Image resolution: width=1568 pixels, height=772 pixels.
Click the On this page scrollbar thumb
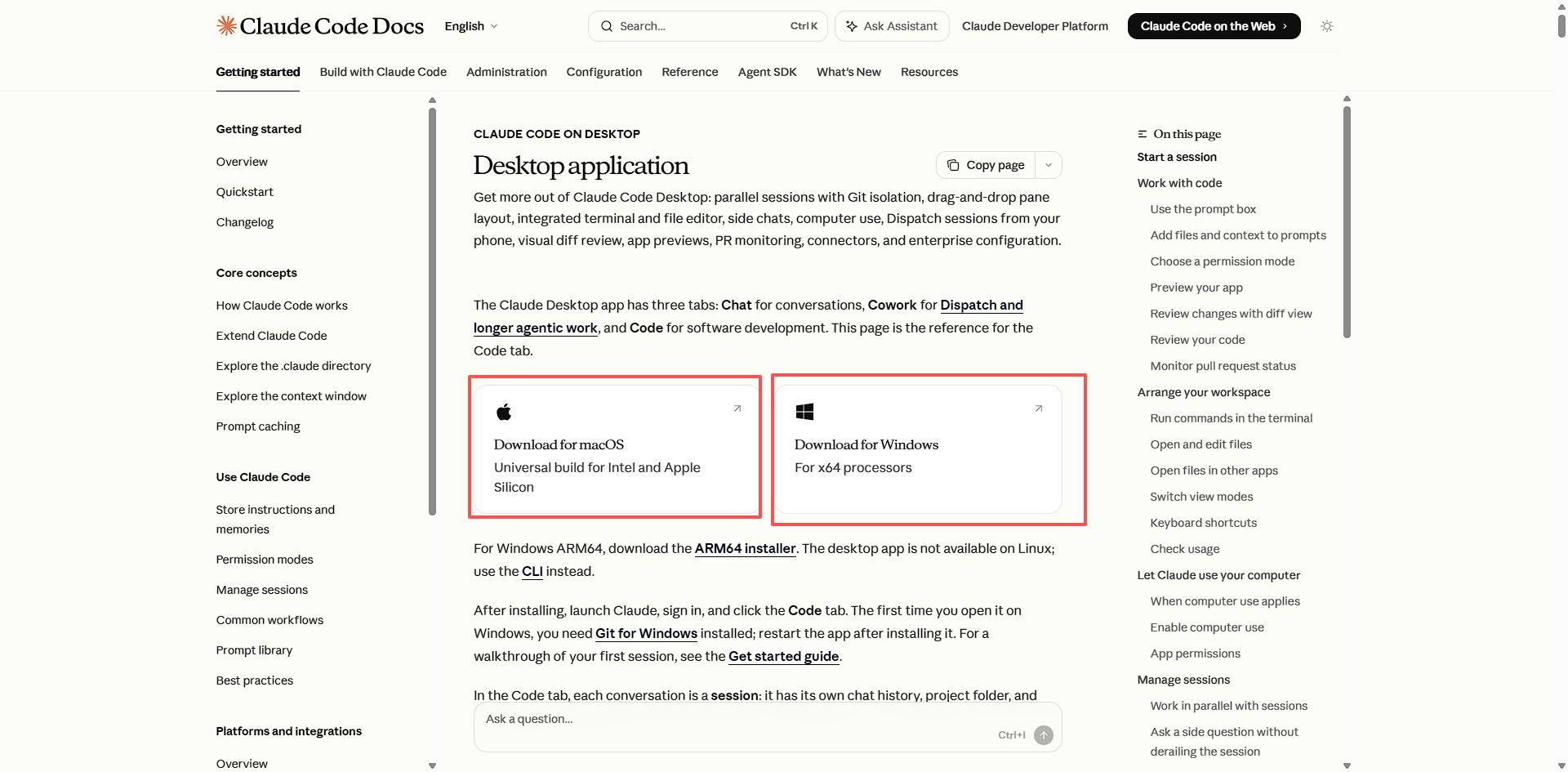pos(1347,222)
